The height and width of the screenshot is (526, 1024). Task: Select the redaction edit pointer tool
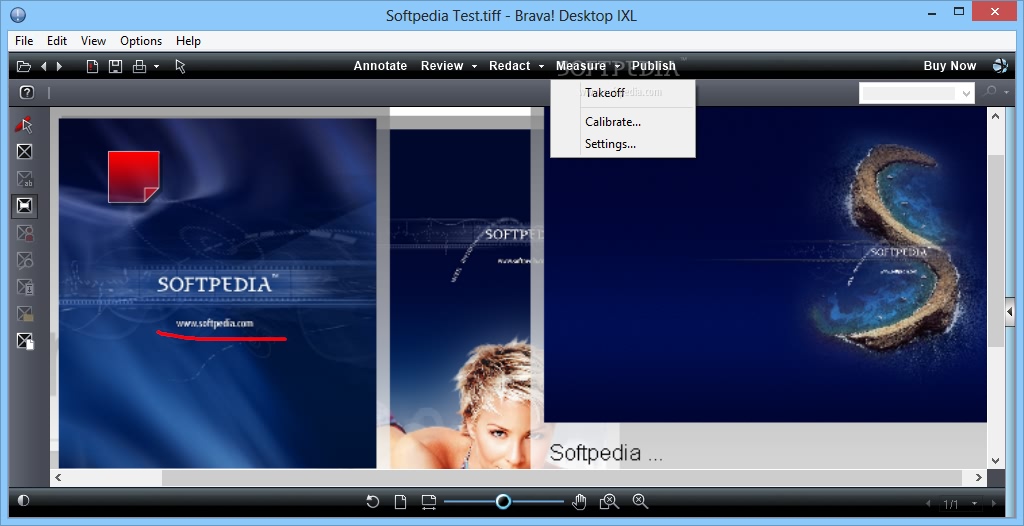pyautogui.click(x=24, y=124)
